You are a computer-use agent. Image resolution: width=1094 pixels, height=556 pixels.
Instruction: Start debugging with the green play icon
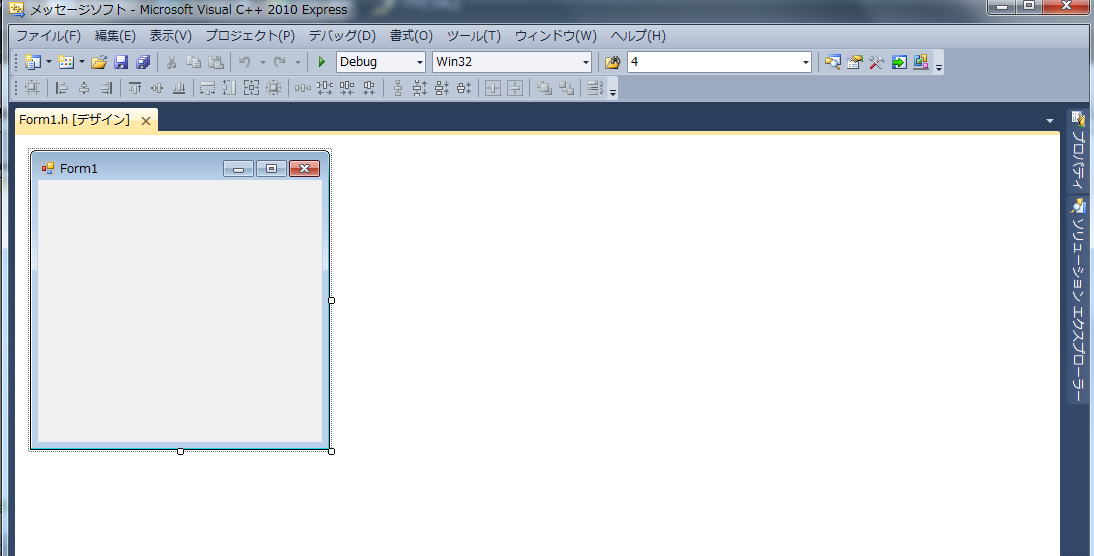click(322, 62)
